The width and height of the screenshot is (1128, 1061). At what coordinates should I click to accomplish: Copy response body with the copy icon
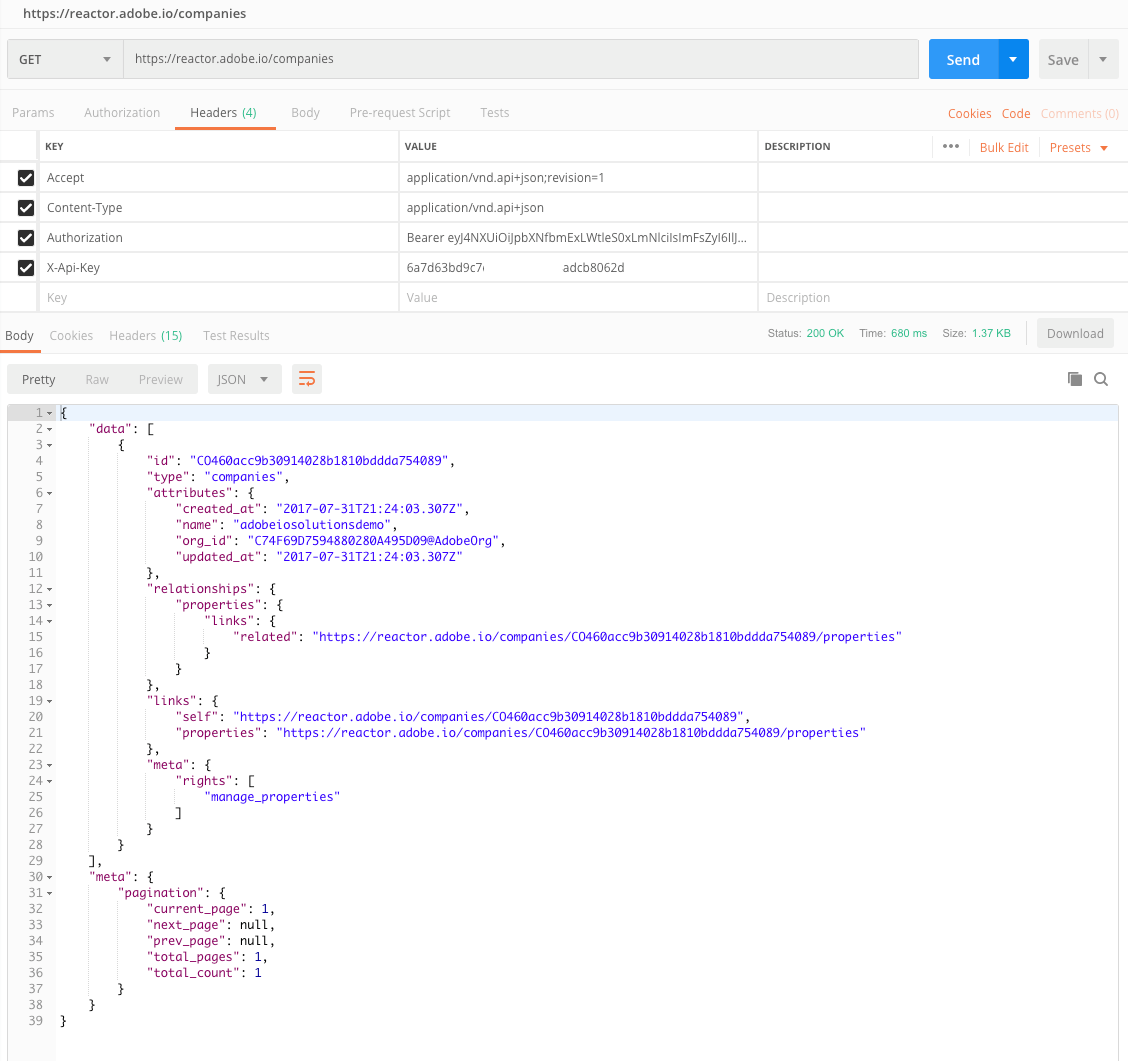click(x=1075, y=379)
